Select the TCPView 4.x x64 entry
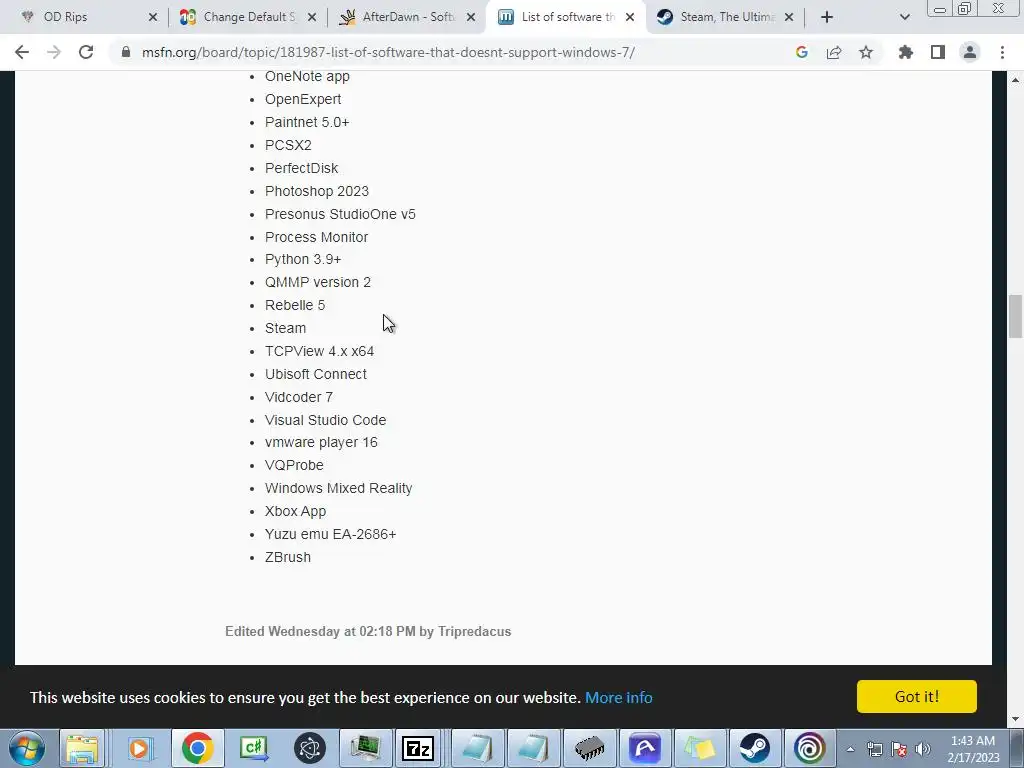 click(319, 351)
